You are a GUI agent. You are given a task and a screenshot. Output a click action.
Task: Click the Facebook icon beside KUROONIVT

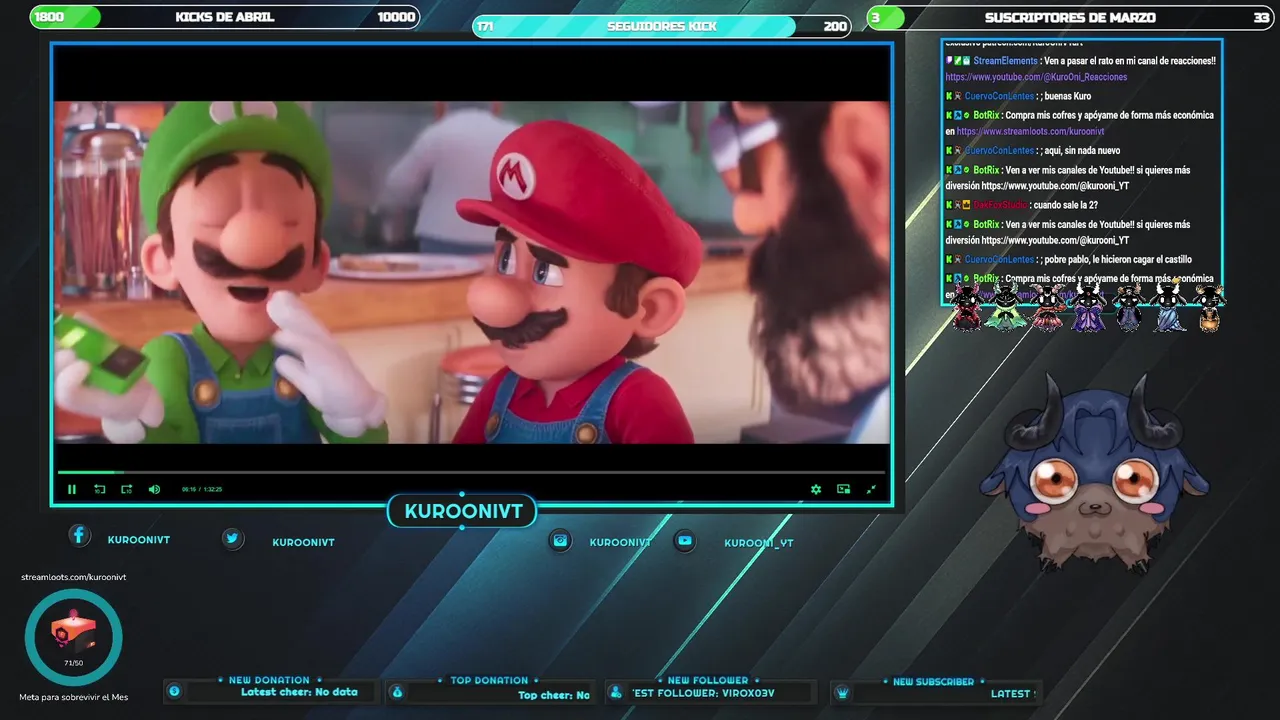tap(79, 535)
